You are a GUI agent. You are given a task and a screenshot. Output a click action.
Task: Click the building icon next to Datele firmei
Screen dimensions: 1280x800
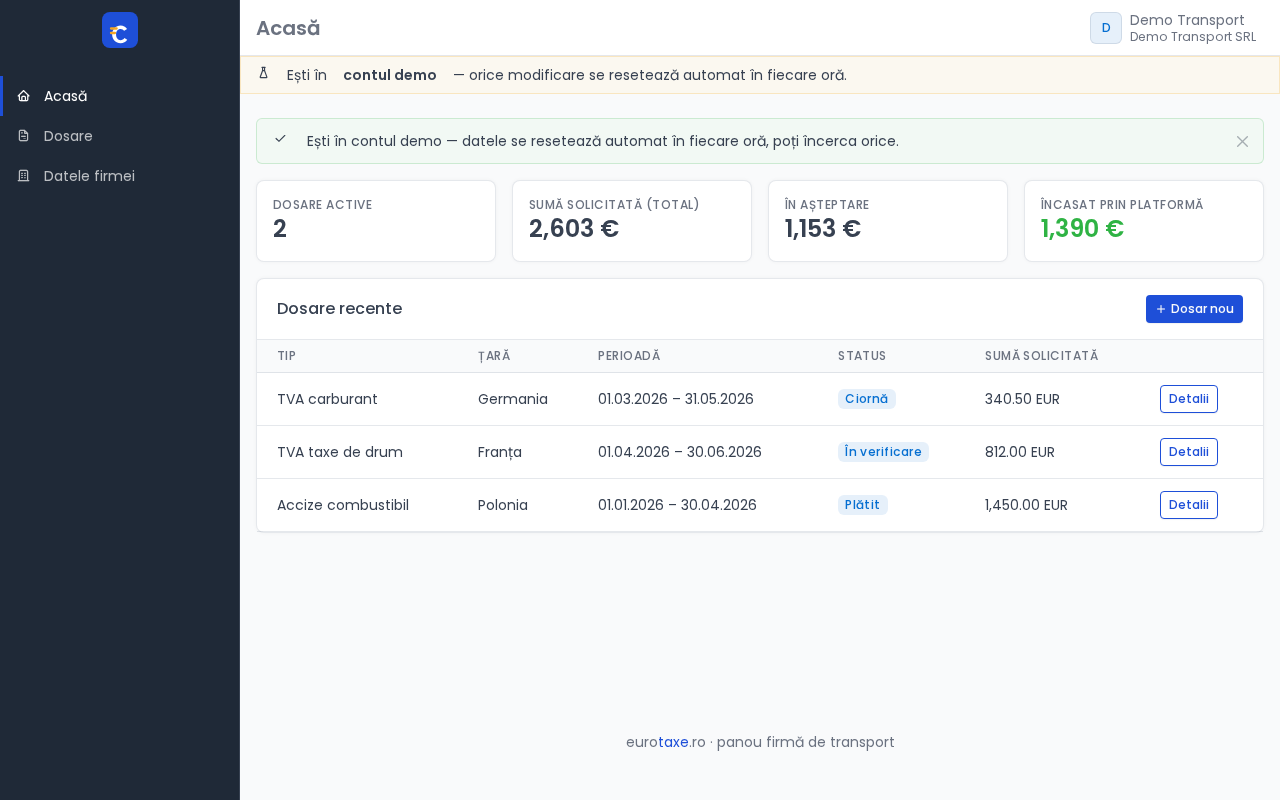click(24, 176)
